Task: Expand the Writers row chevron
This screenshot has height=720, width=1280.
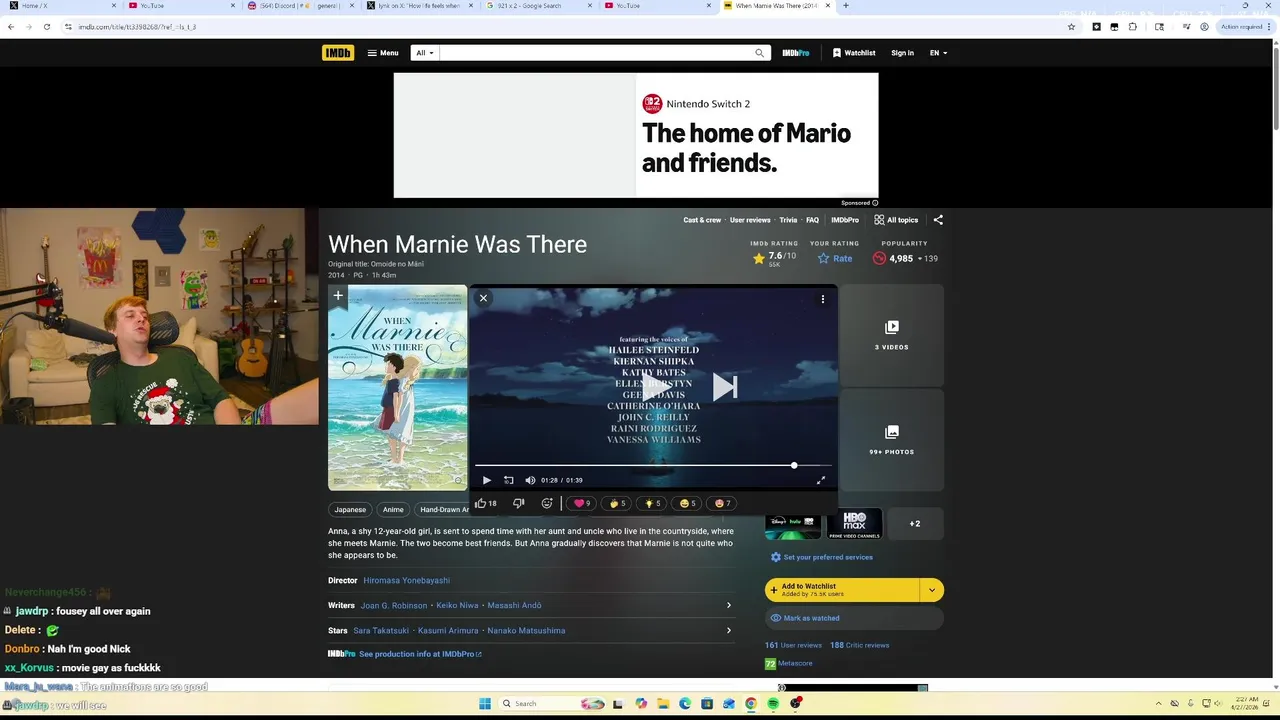Action: [728, 605]
